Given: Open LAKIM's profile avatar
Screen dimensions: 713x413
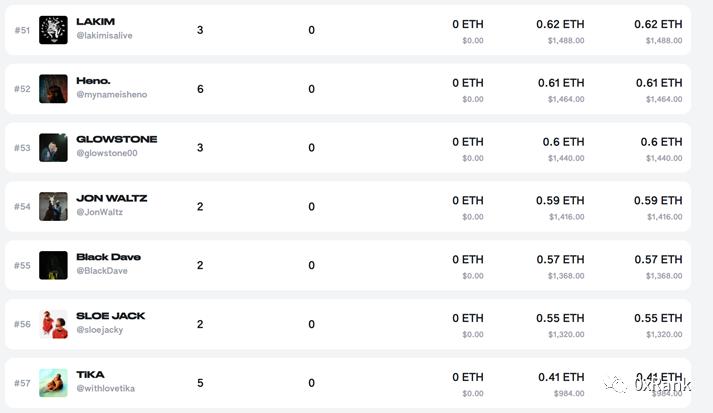Looking at the screenshot, I should tap(53, 30).
